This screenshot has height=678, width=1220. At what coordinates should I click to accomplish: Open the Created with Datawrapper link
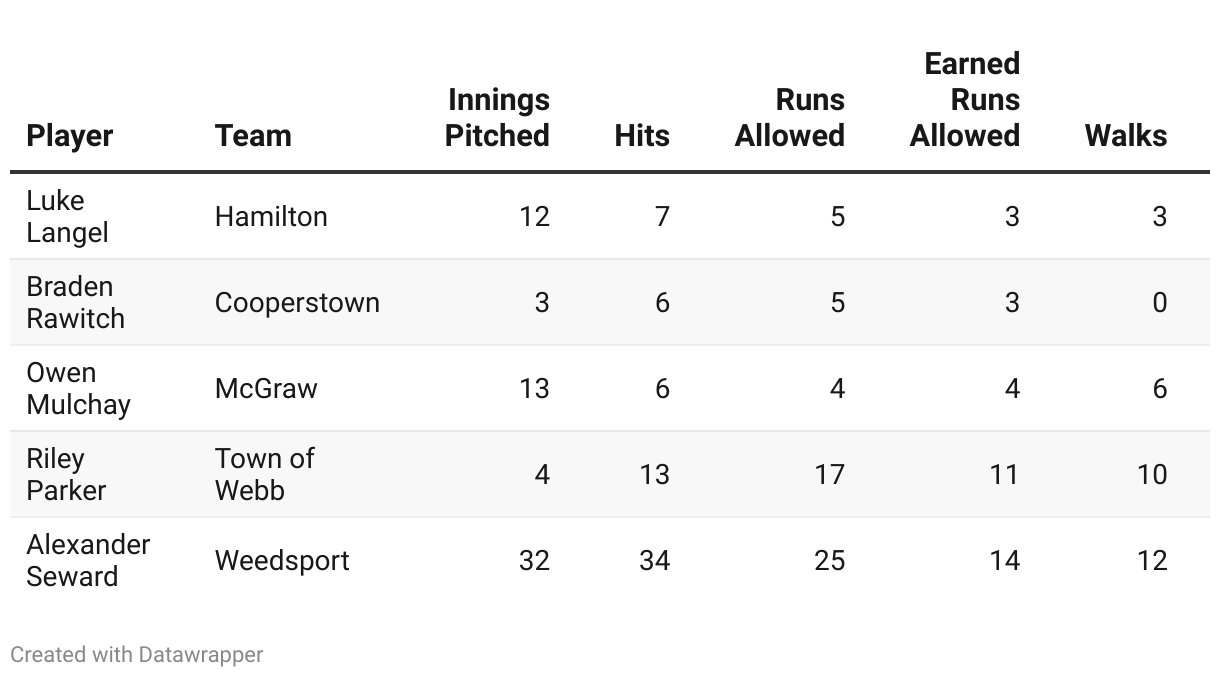point(137,655)
